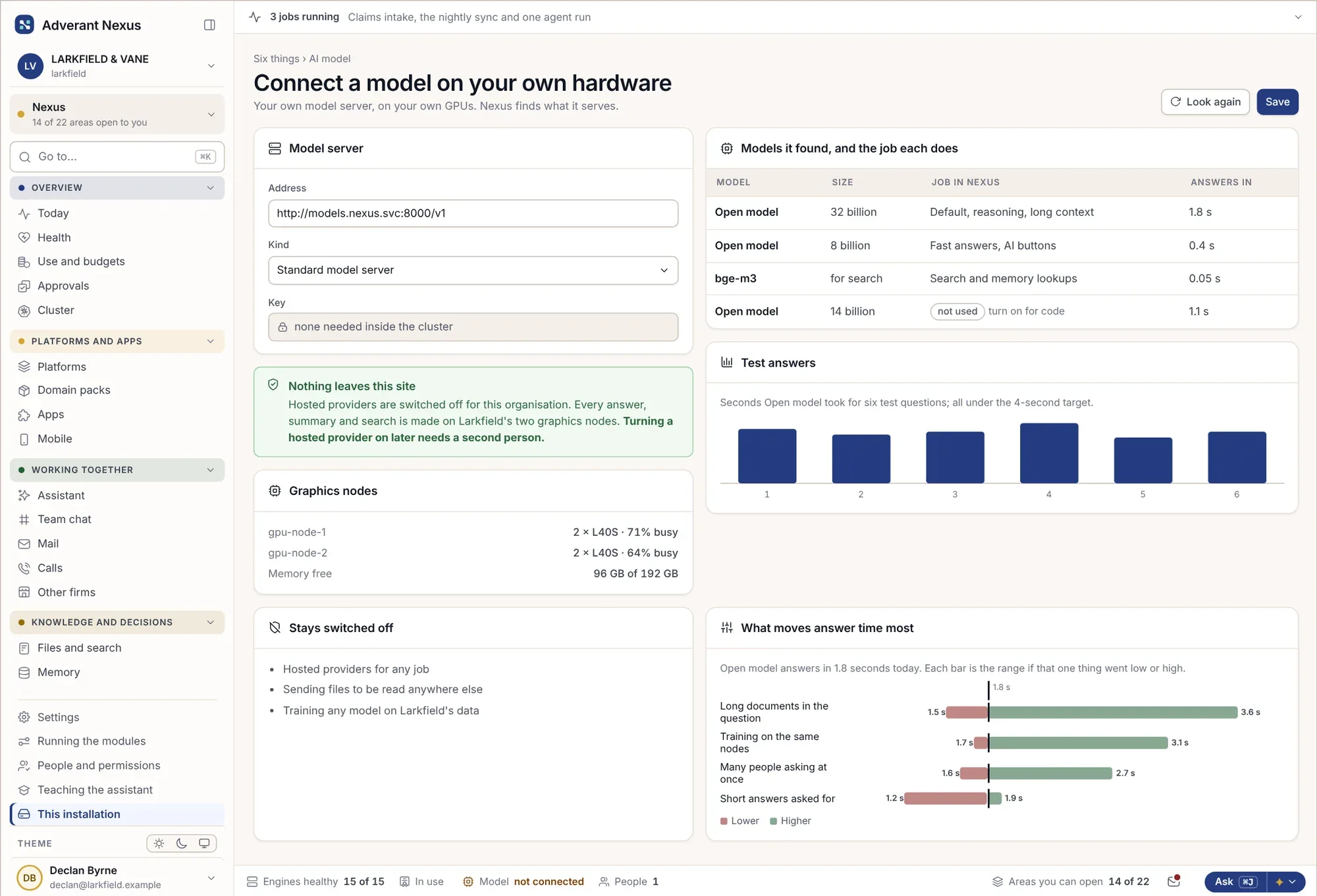Expand the jobs running banner chevron
Screen dimensions: 1317x896
pos(1298,17)
